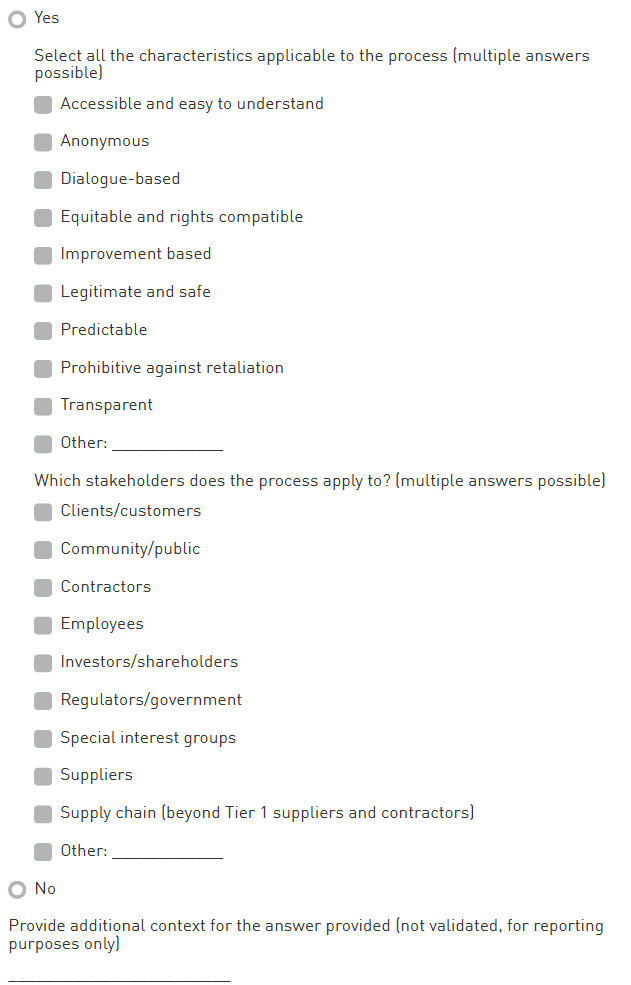Check Supply chain beyond Tier 1 option
Viewport: 631px width, 985px height.
click(43, 814)
